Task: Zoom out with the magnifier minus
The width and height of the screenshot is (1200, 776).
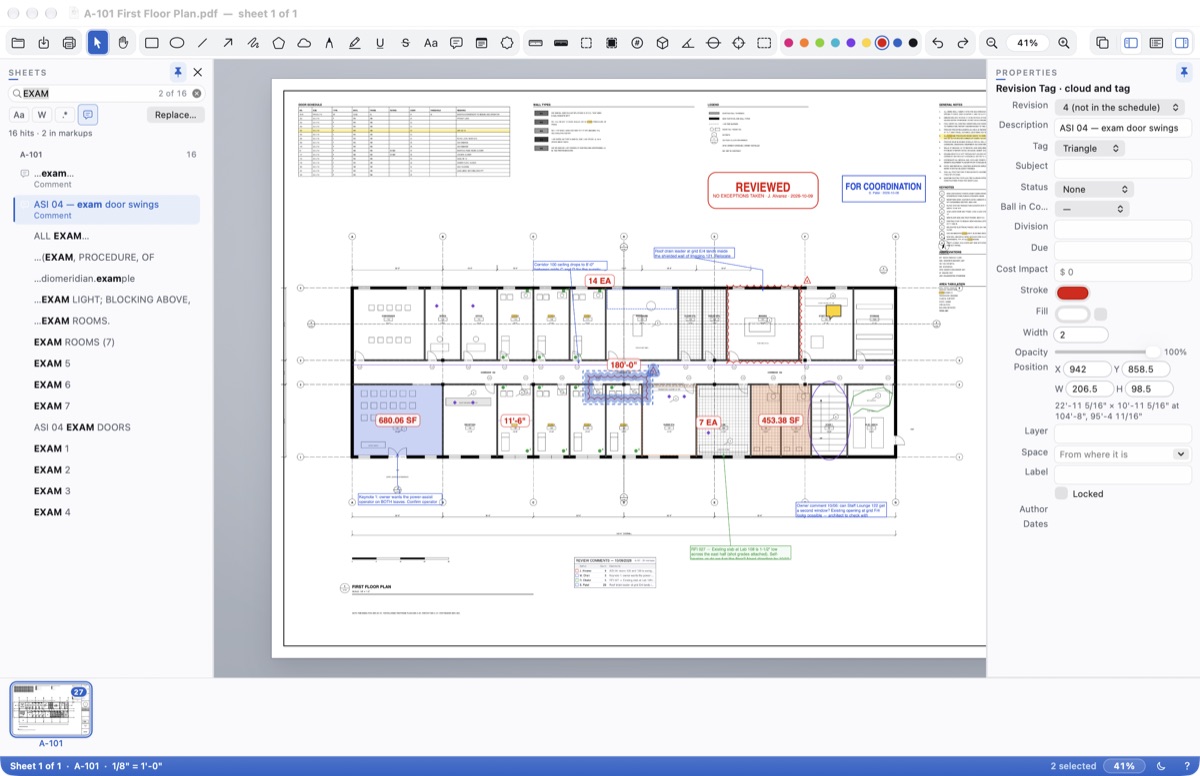Action: pos(992,43)
